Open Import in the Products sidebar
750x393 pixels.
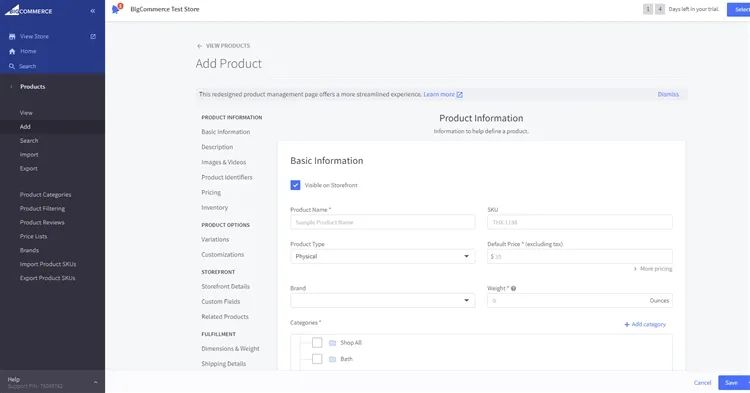(29, 154)
